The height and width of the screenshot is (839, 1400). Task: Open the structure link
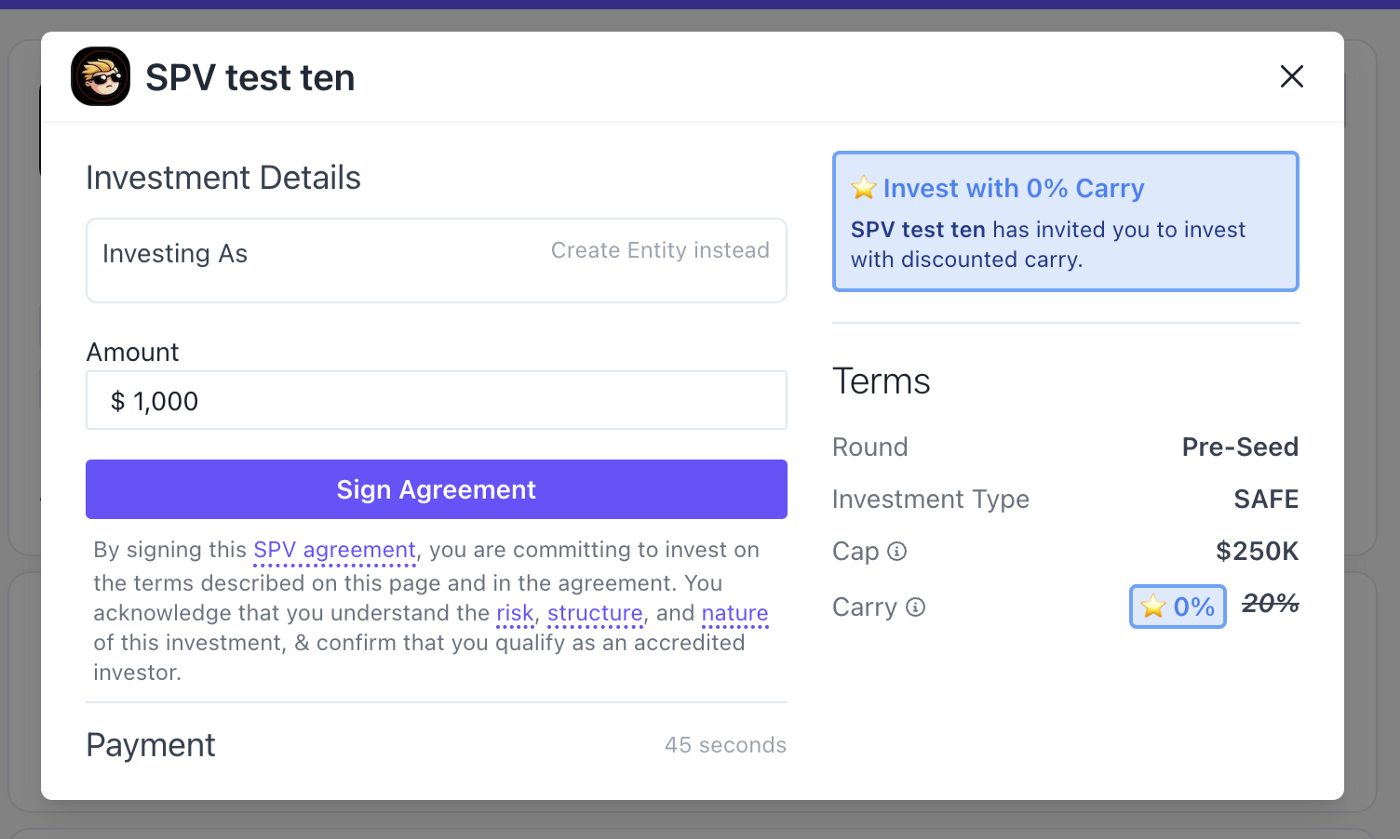(x=595, y=613)
